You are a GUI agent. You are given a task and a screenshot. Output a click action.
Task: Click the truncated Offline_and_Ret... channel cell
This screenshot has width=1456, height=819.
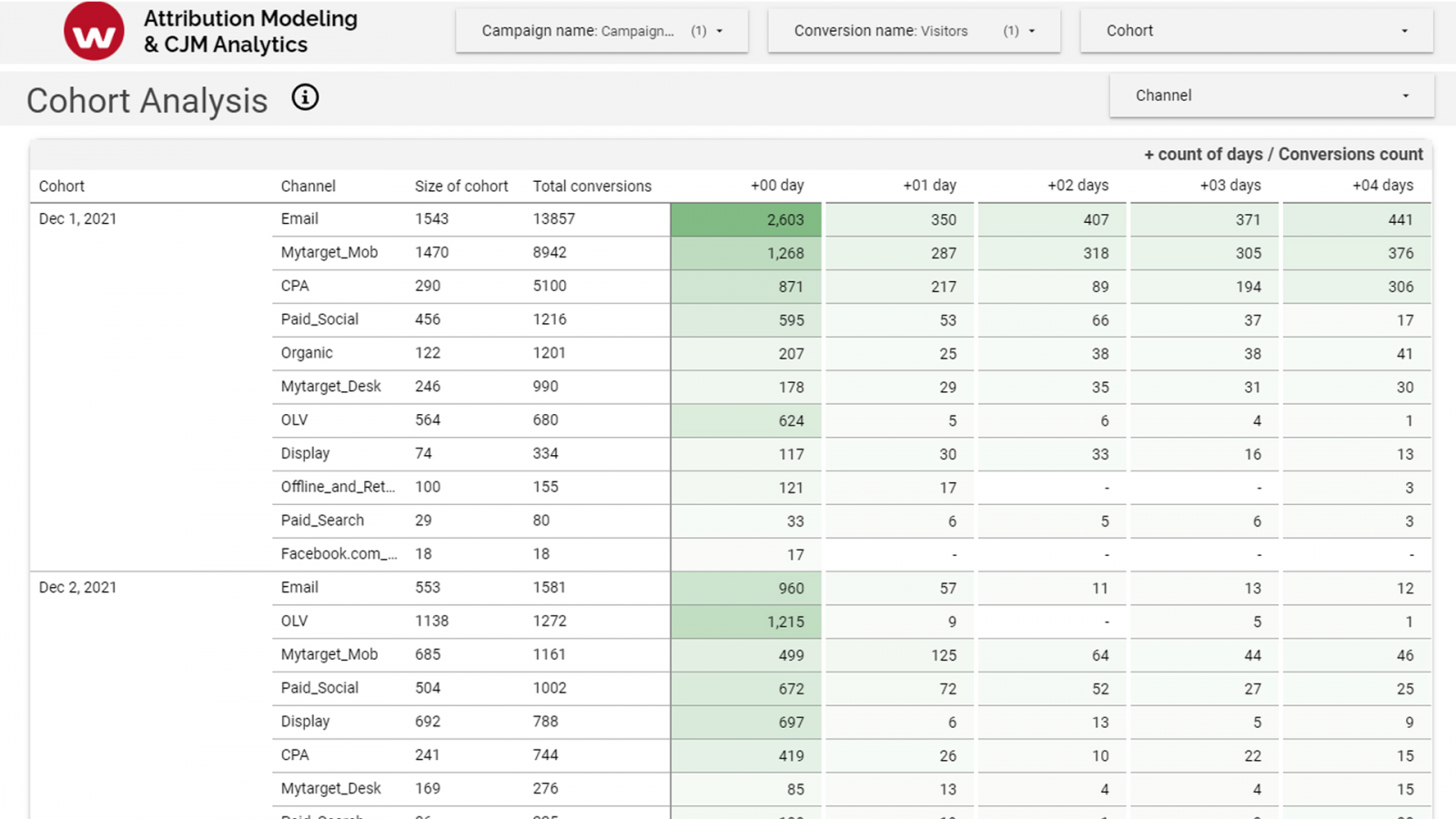[x=338, y=487]
